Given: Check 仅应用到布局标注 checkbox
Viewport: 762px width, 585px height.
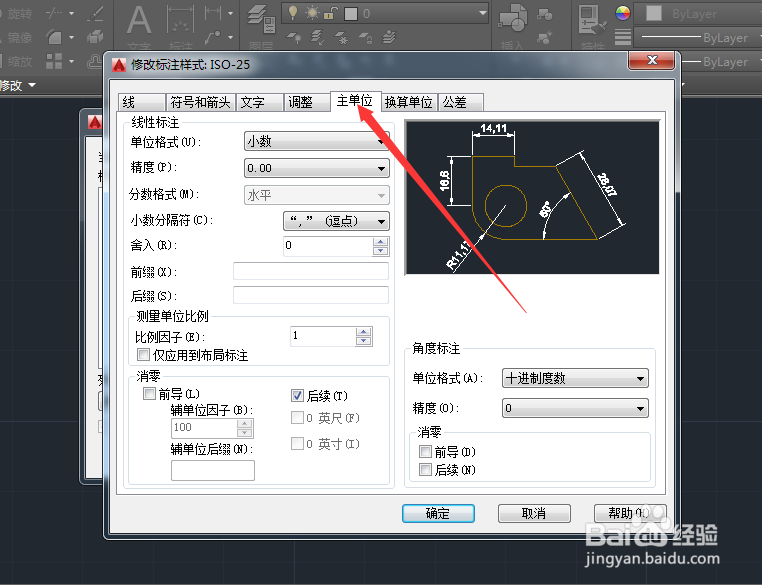Looking at the screenshot, I should 143,354.
